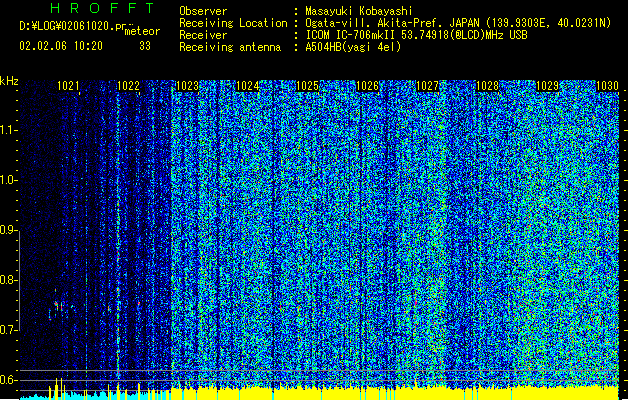Click the 1.0 frequency axis label
629x400 pixels.
8,181
